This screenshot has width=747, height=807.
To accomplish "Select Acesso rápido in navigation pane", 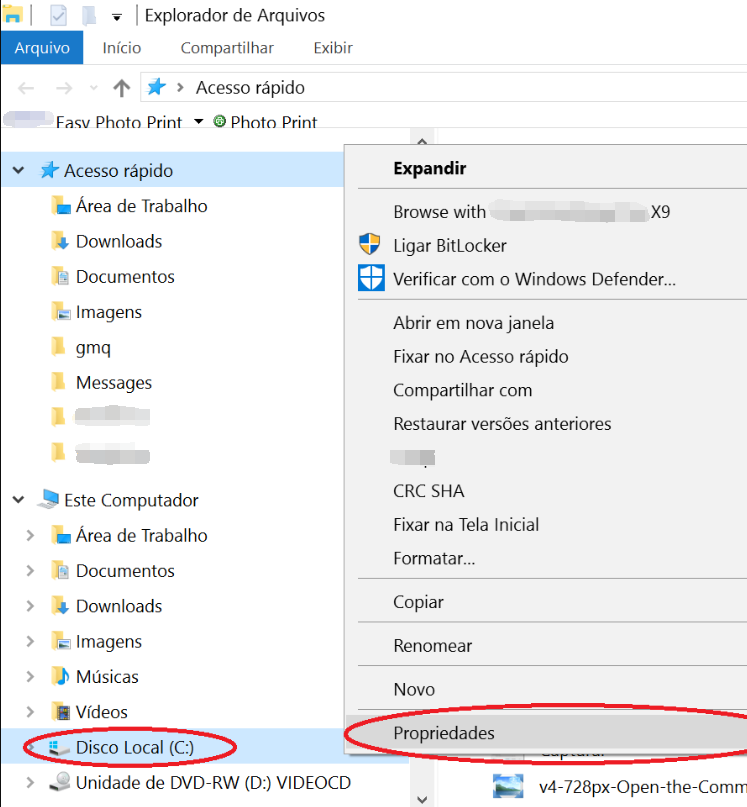I will tap(118, 170).
